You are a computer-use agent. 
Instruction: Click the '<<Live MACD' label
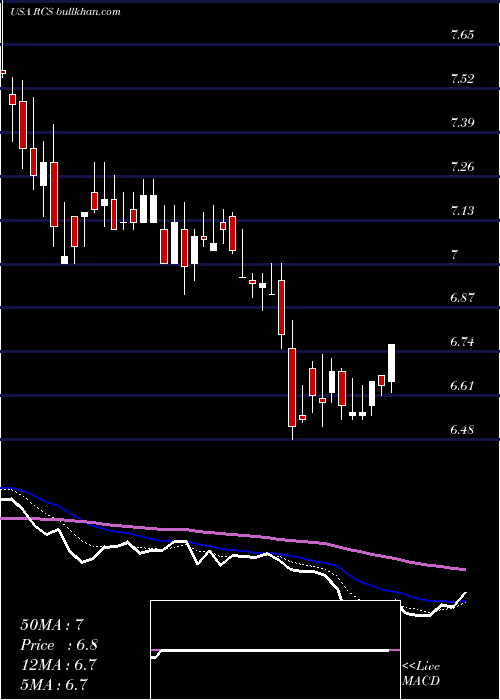(421, 674)
